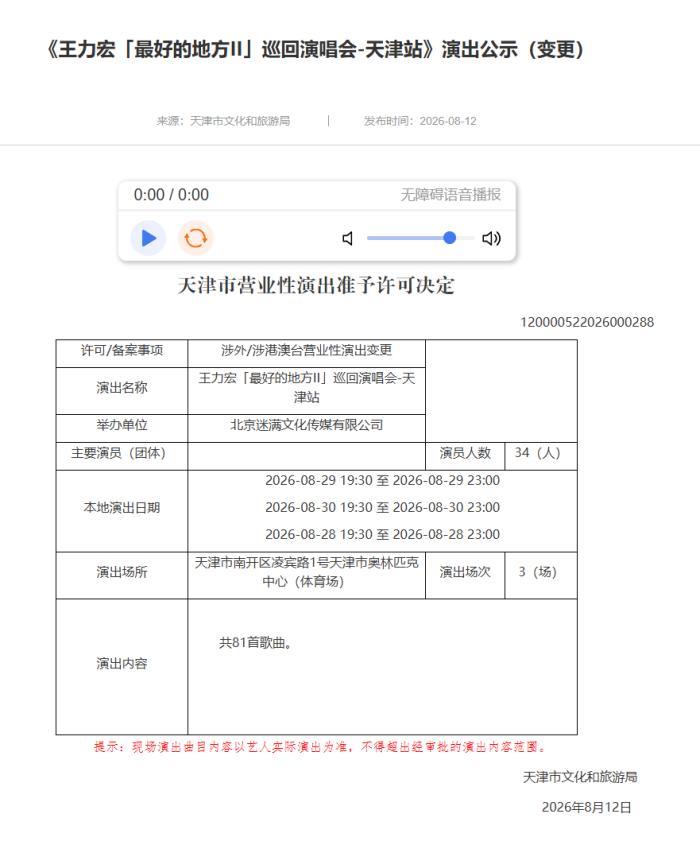Click the 3（场） value cell
Screen dimensions: 700x841
tap(541, 576)
